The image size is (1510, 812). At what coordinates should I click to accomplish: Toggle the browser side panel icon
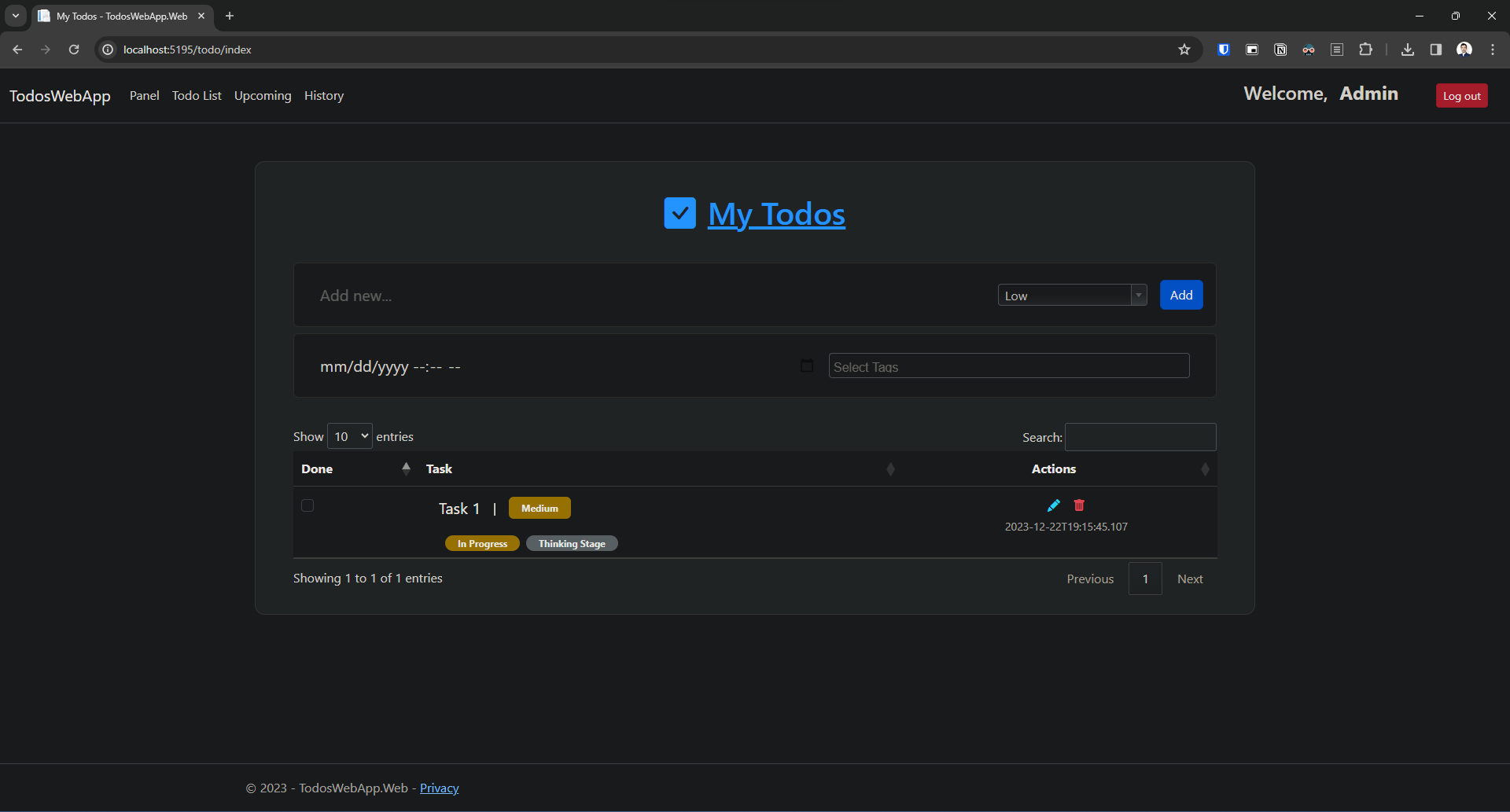pos(1436,50)
